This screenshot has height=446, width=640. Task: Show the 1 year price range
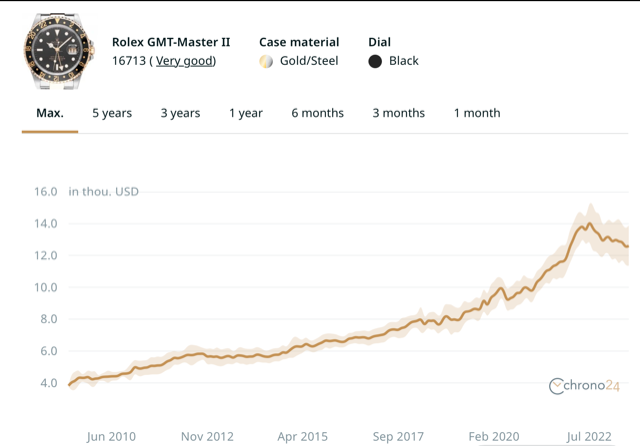pyautogui.click(x=246, y=113)
